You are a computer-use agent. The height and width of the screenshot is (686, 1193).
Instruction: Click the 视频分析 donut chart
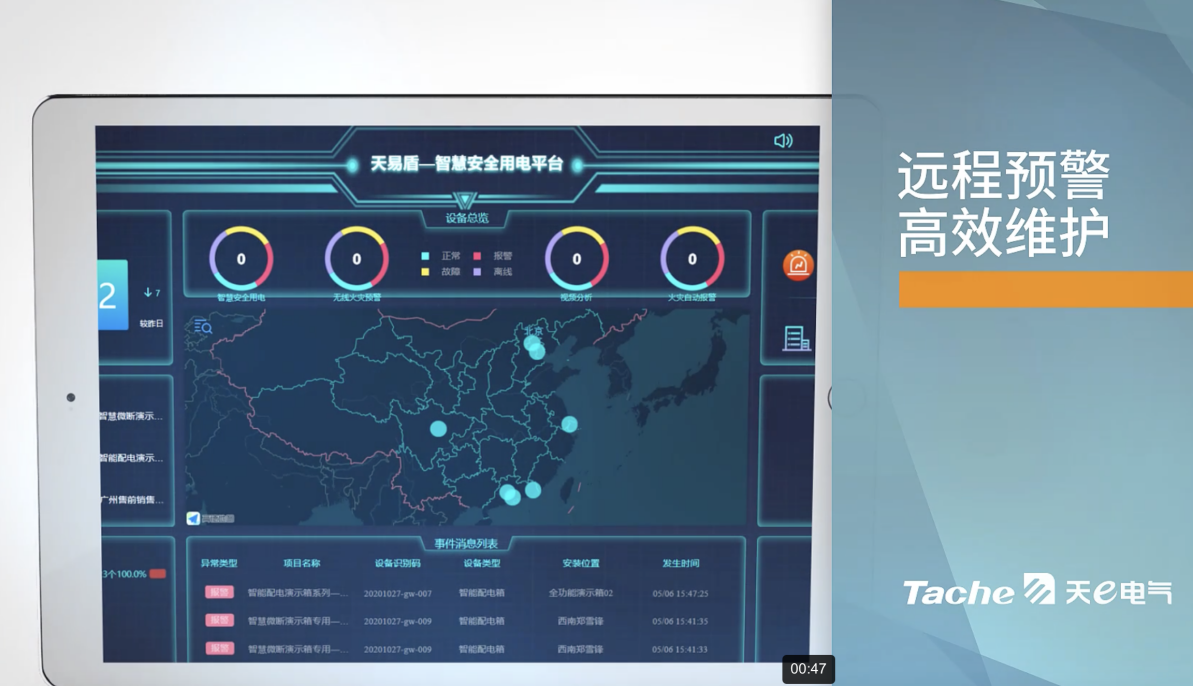click(x=575, y=258)
